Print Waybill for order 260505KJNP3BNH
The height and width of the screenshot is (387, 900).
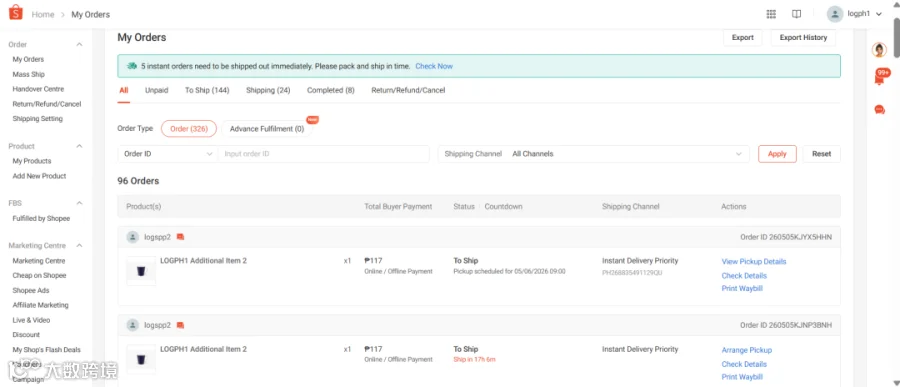(742, 377)
